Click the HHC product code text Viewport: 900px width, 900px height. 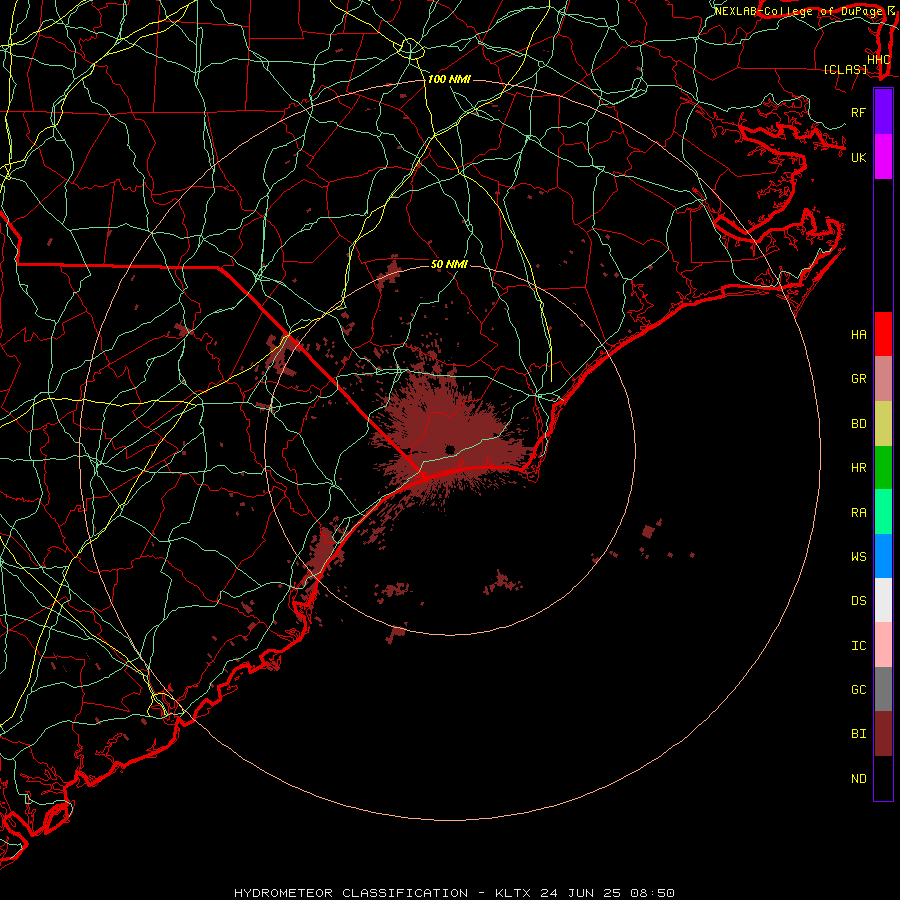[879, 60]
